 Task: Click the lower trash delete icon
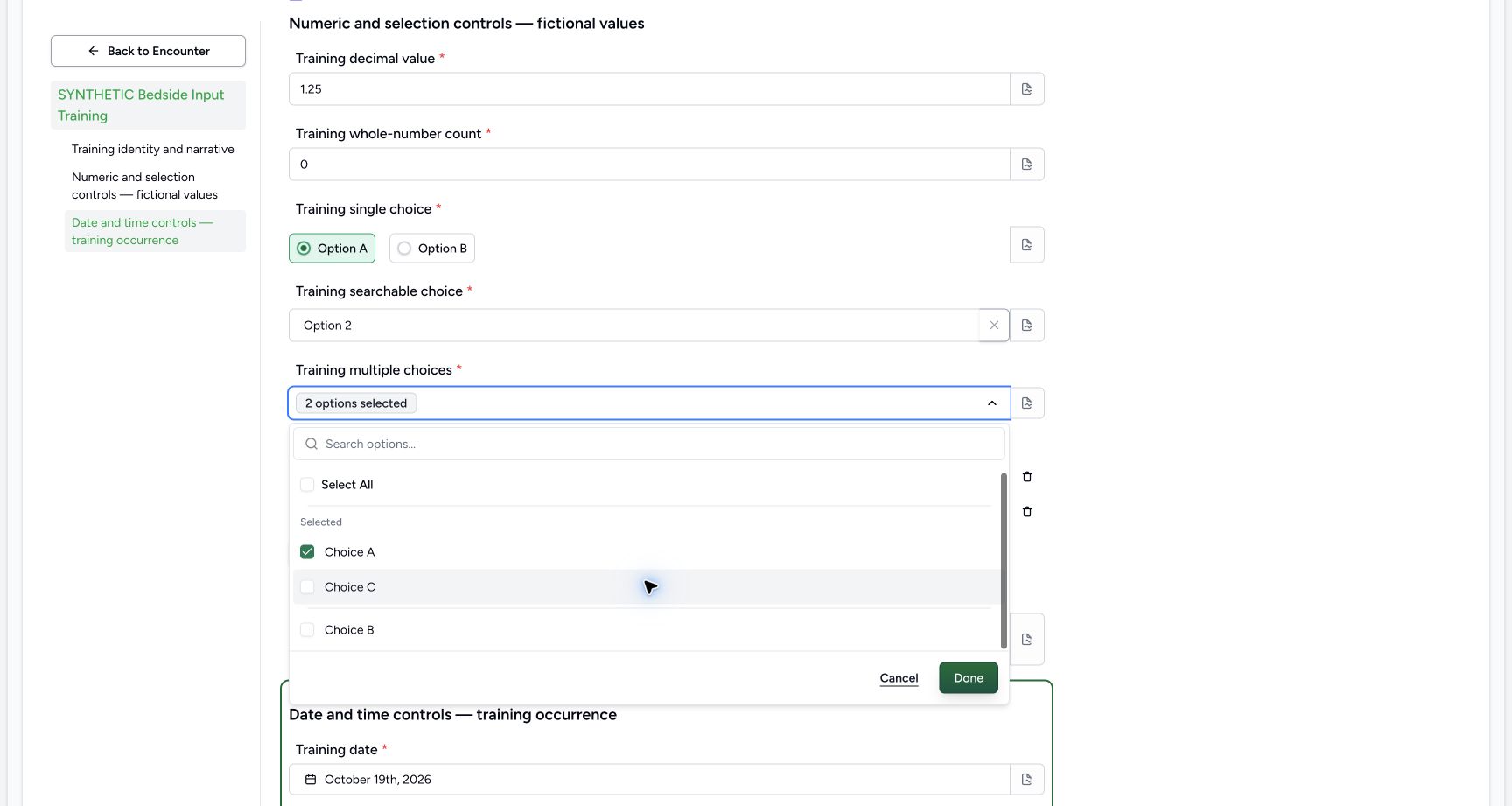pyautogui.click(x=1027, y=512)
